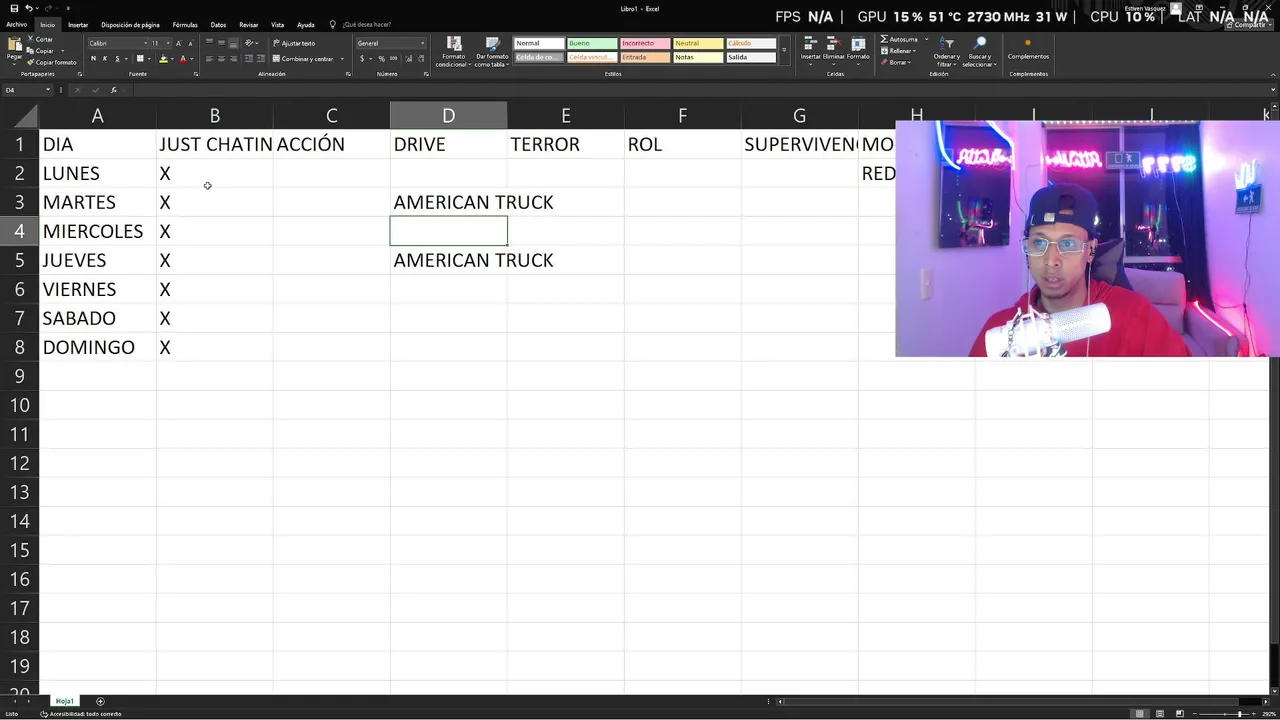
Task: Click the Cortar scissors button
Action: pos(40,39)
